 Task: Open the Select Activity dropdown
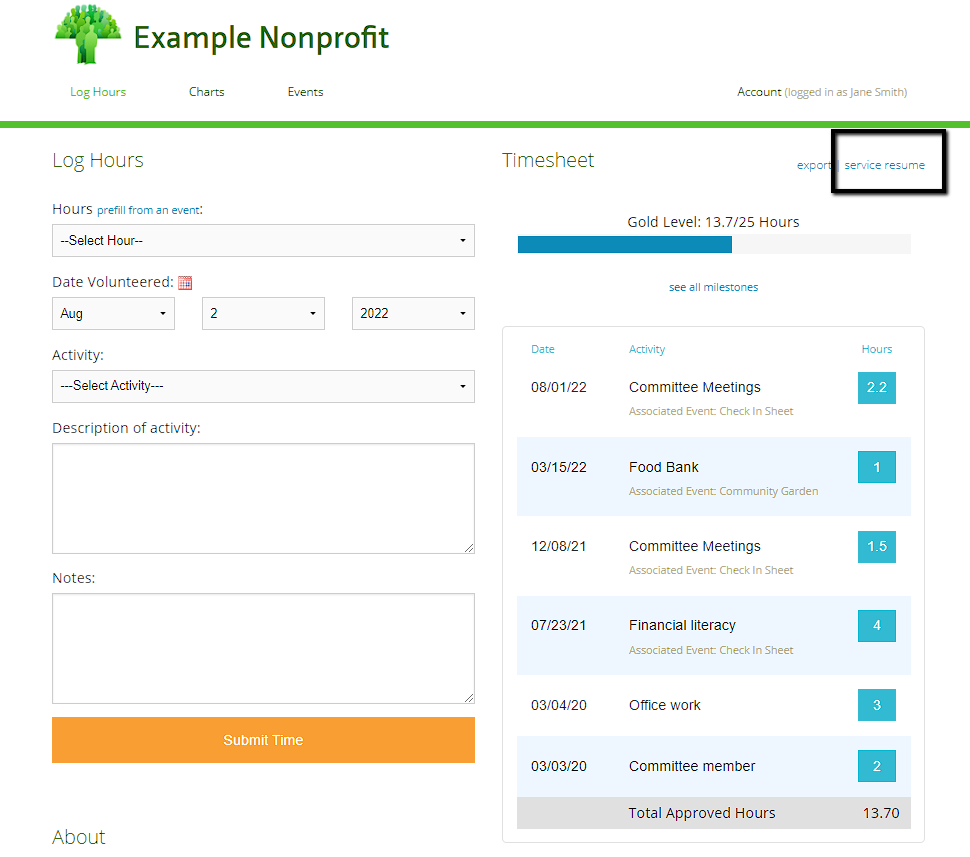pos(263,387)
